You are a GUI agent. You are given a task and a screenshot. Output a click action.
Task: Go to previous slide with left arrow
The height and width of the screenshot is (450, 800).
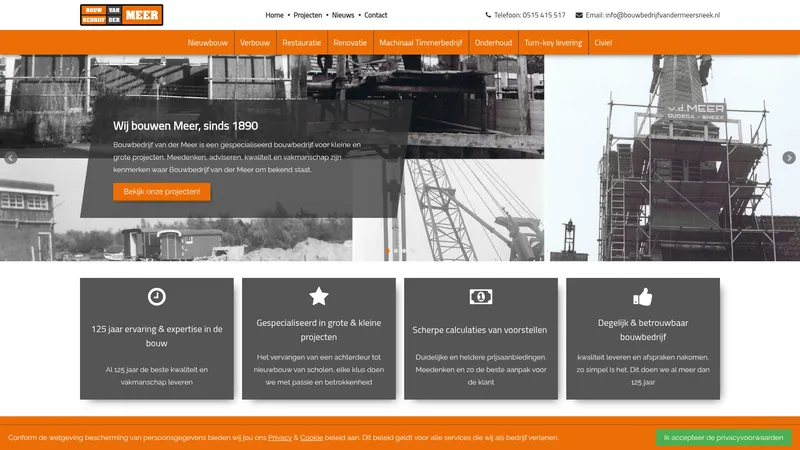pos(11,158)
